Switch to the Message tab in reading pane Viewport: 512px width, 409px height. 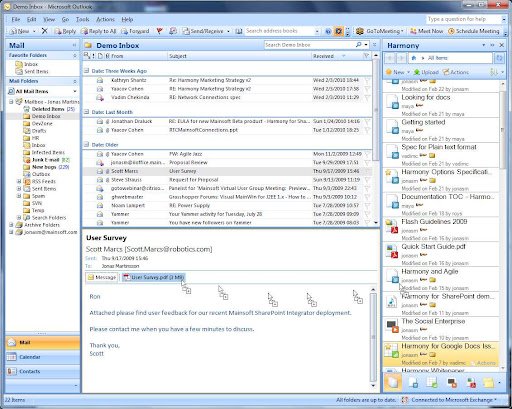tap(101, 277)
